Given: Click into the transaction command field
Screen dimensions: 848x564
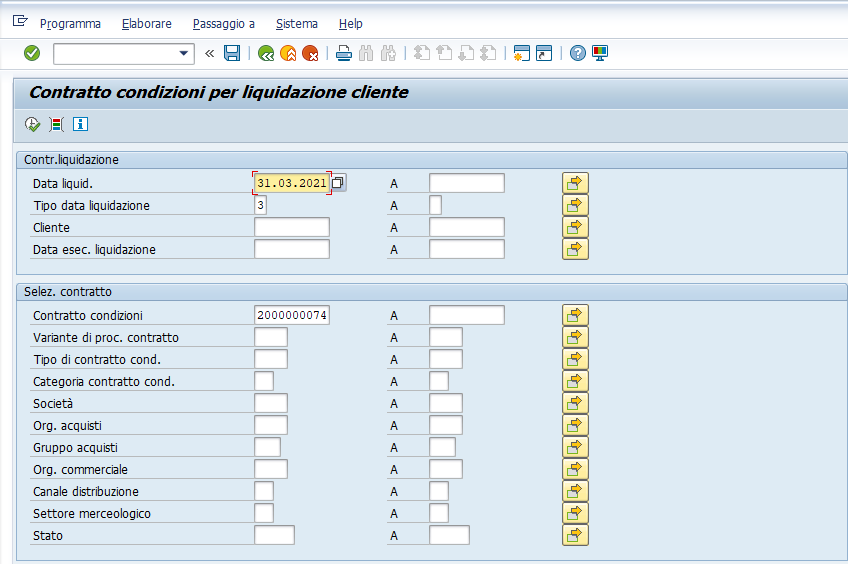Looking at the screenshot, I should 116,54.
